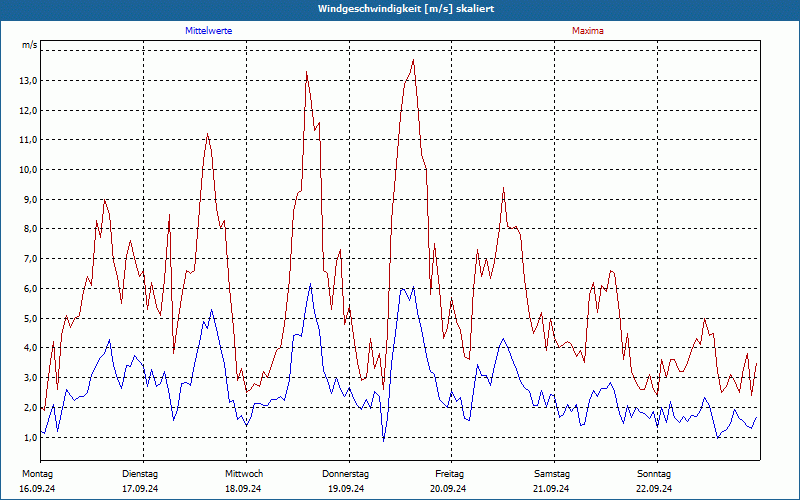800x500 pixels.
Task: Click the date 18.09.24
Action: pos(243,489)
